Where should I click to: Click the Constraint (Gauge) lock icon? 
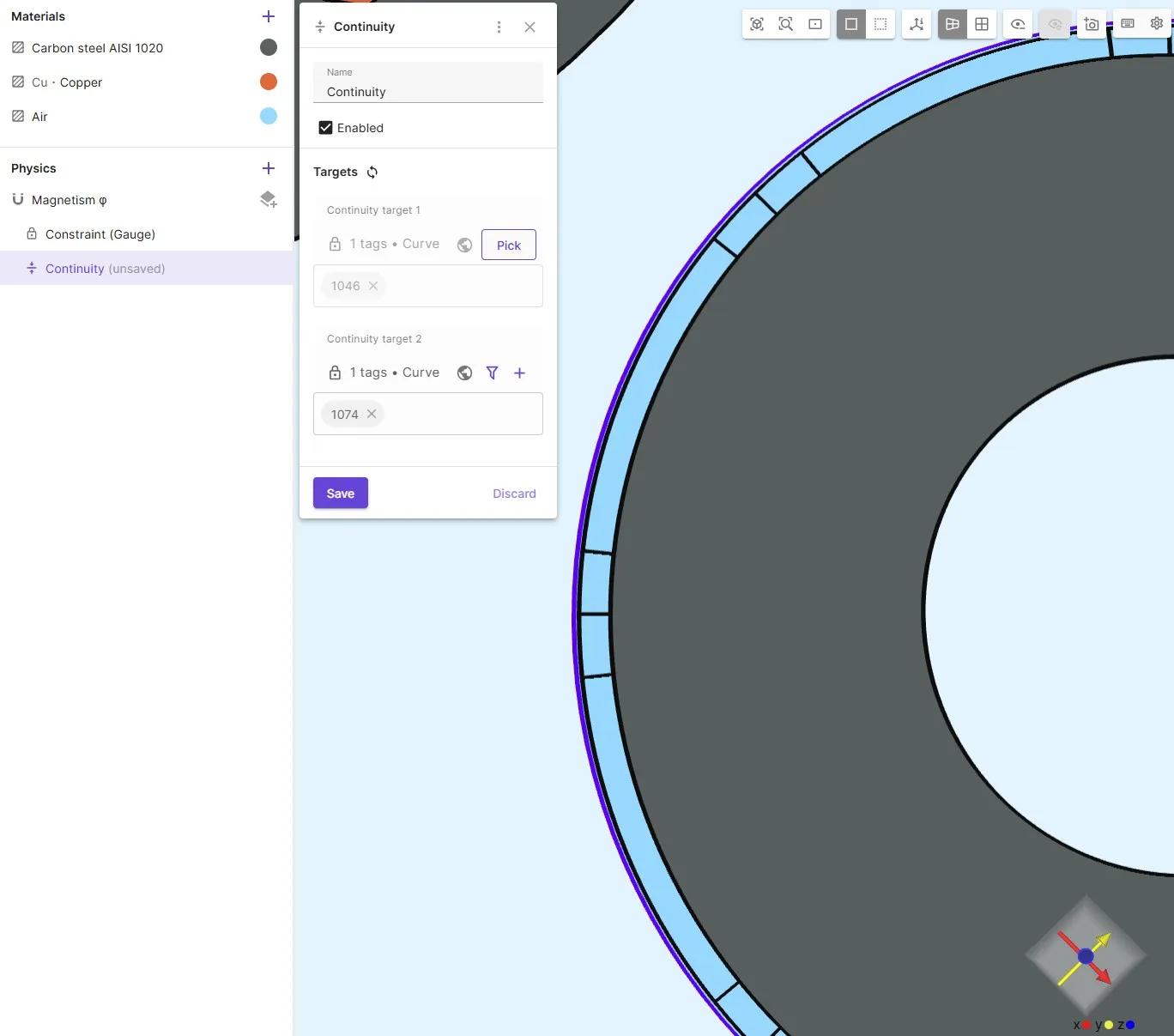pyautogui.click(x=32, y=233)
